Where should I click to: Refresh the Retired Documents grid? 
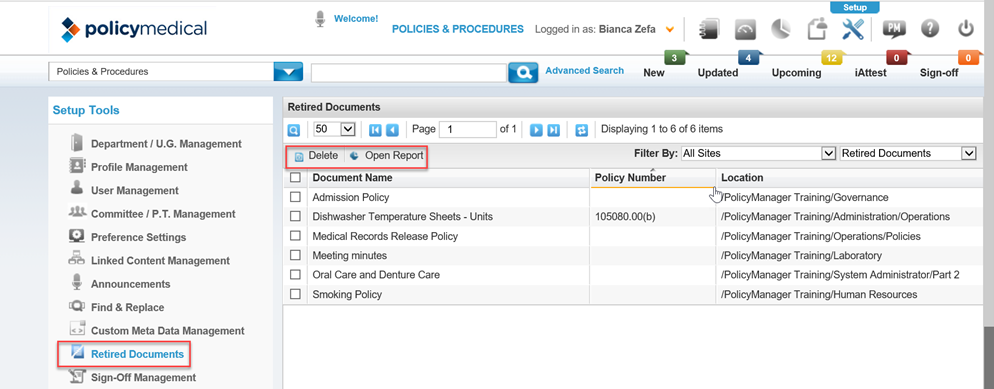(x=581, y=130)
